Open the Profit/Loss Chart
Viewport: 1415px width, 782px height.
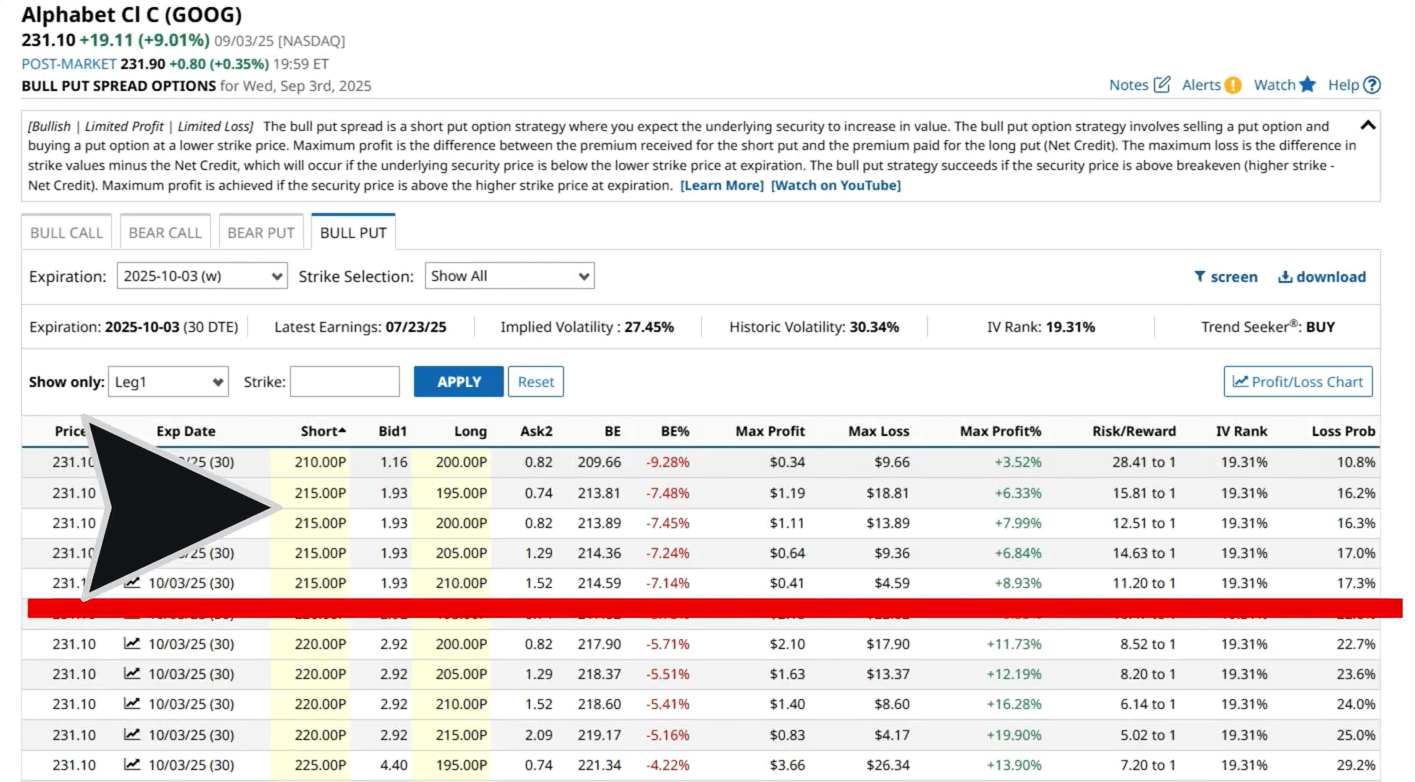point(1297,381)
